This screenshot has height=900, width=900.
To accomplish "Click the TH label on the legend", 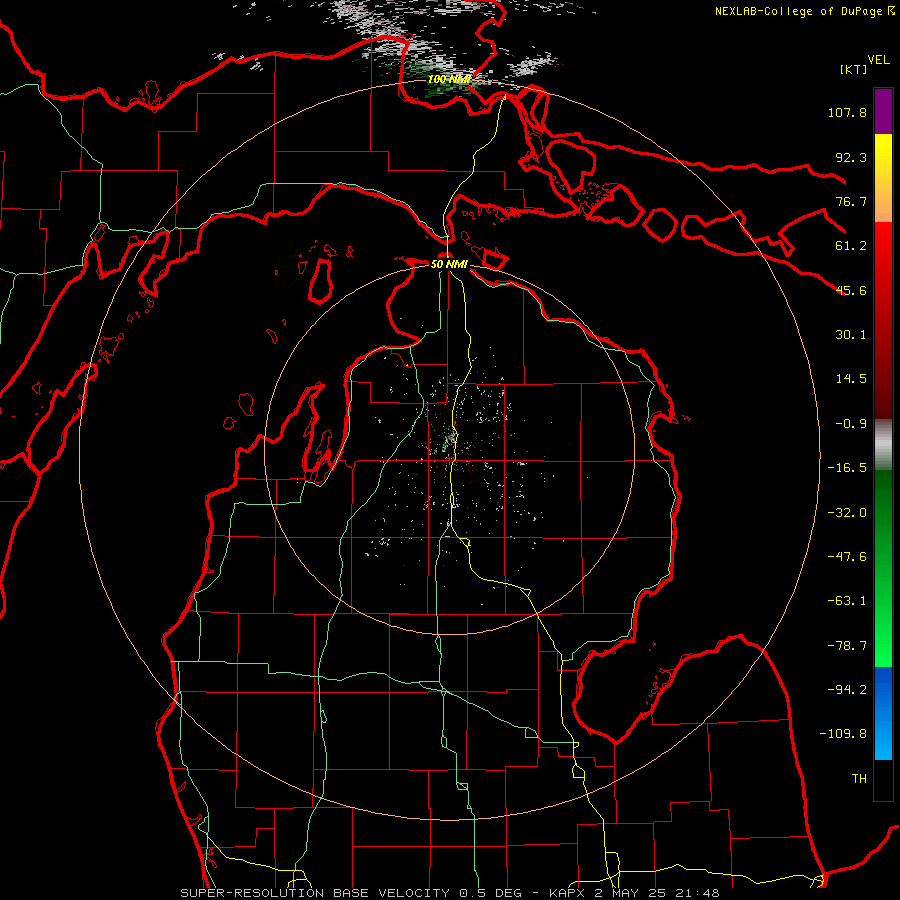I will click(859, 779).
